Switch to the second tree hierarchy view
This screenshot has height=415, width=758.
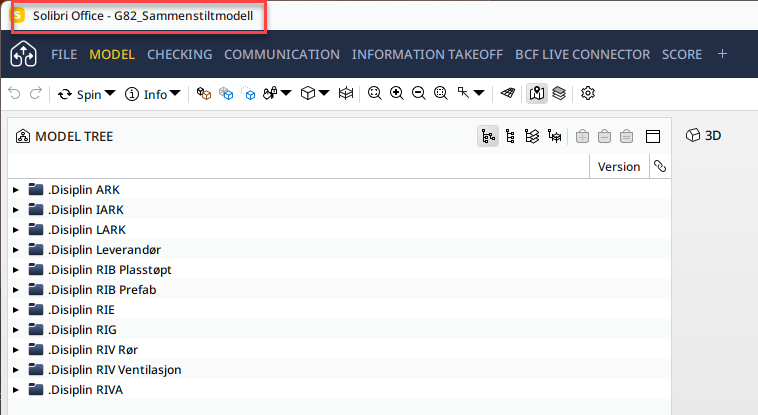510,136
